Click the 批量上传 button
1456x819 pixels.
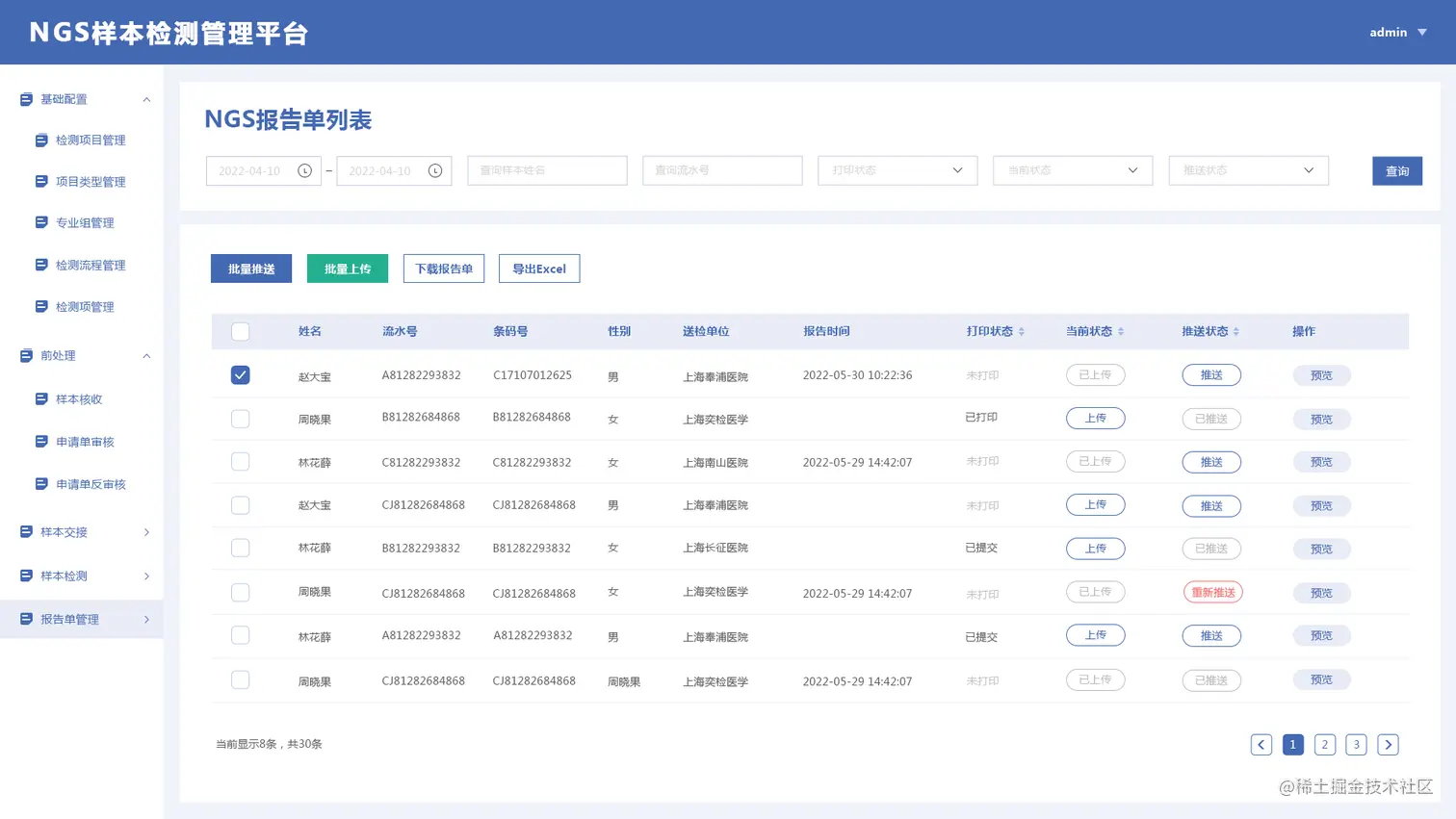[x=348, y=269]
